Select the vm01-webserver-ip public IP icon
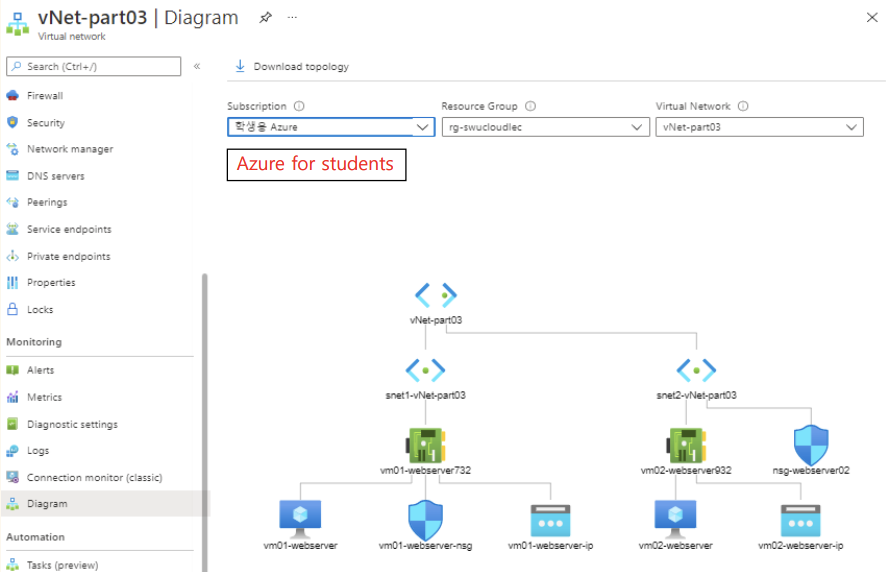The image size is (886, 572). (550, 521)
